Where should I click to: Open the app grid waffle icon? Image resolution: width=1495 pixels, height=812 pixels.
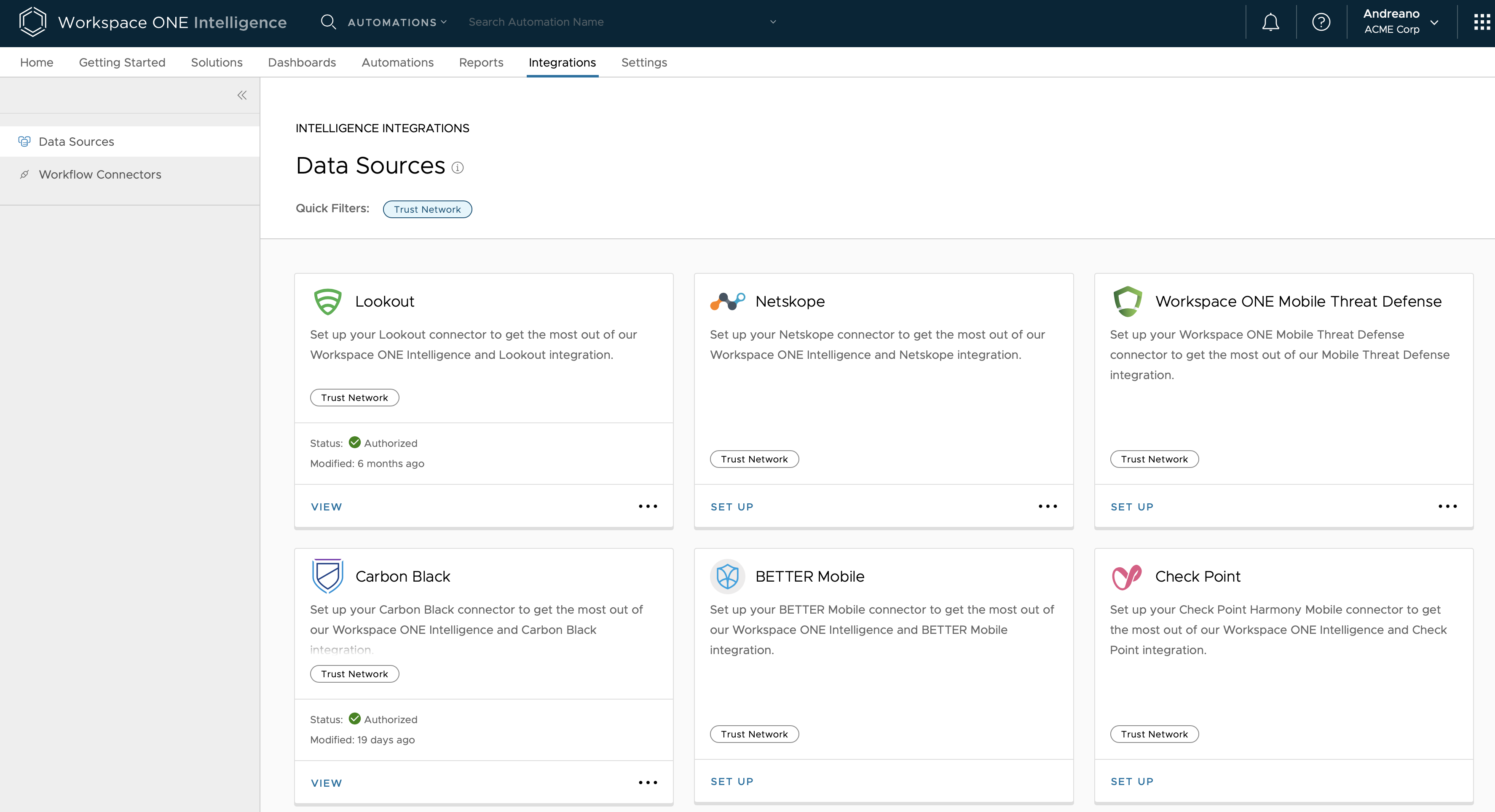coord(1481,21)
